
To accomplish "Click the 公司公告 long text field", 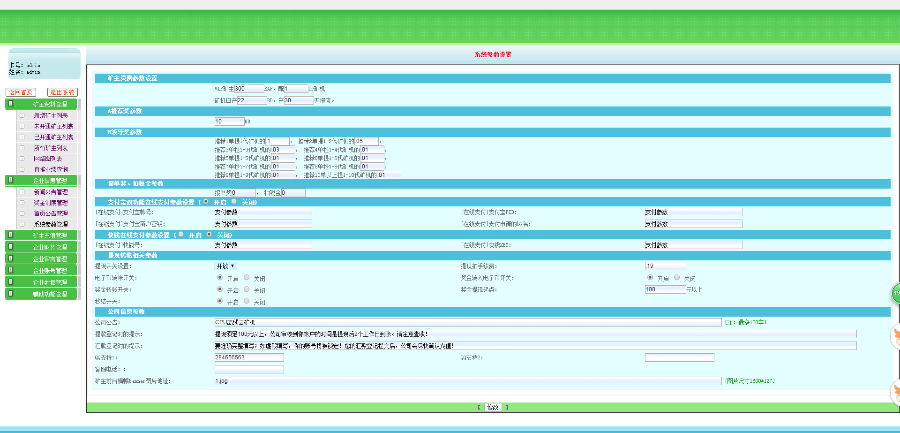I will point(467,322).
